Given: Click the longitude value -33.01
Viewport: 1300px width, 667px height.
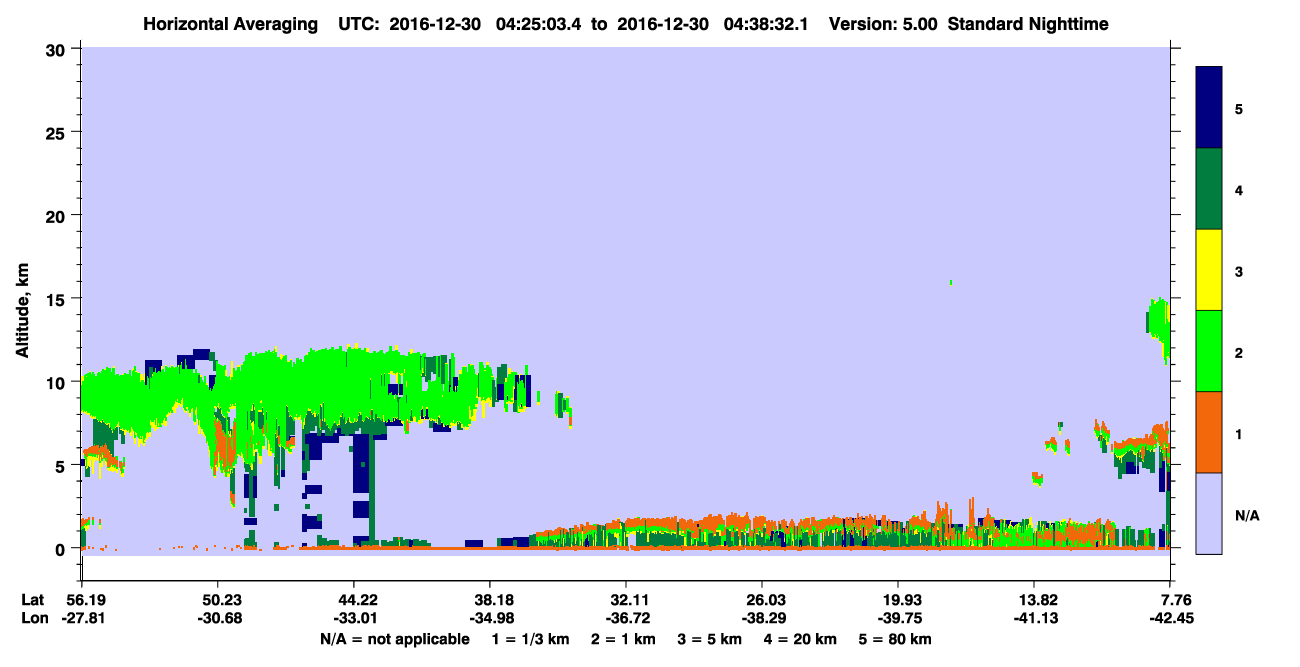Looking at the screenshot, I should (x=354, y=618).
